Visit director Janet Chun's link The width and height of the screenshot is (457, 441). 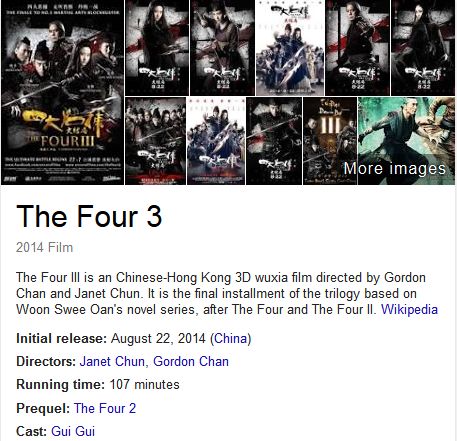pyautogui.click(x=112, y=362)
